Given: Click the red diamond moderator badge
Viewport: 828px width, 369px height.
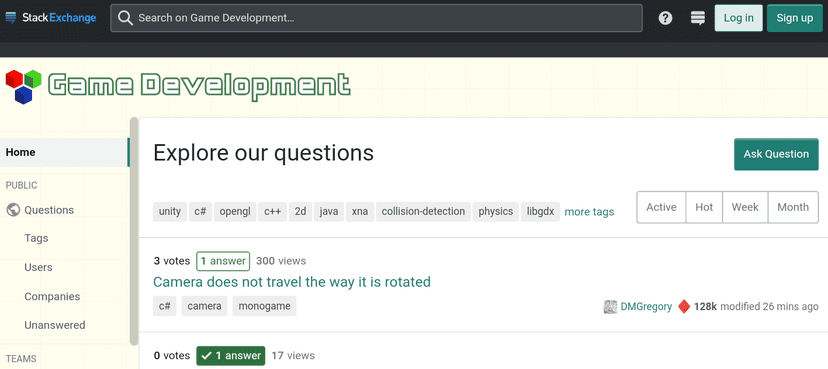Looking at the screenshot, I should coord(684,307).
